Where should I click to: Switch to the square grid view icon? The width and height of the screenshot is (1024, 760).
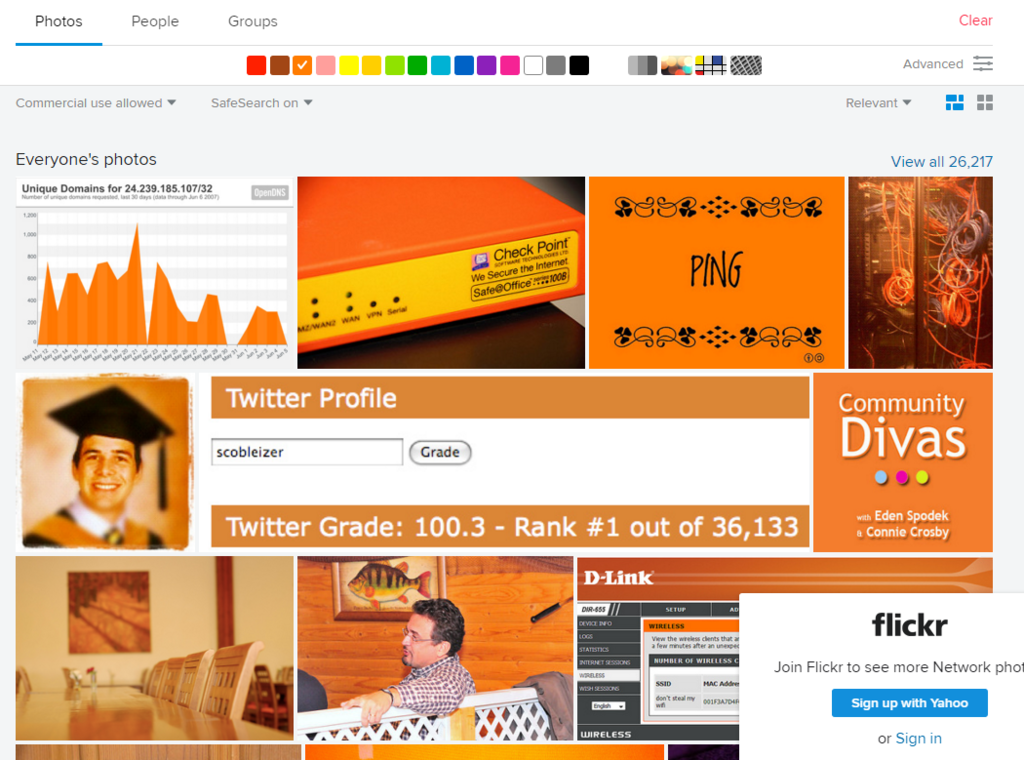pyautogui.click(x=985, y=103)
